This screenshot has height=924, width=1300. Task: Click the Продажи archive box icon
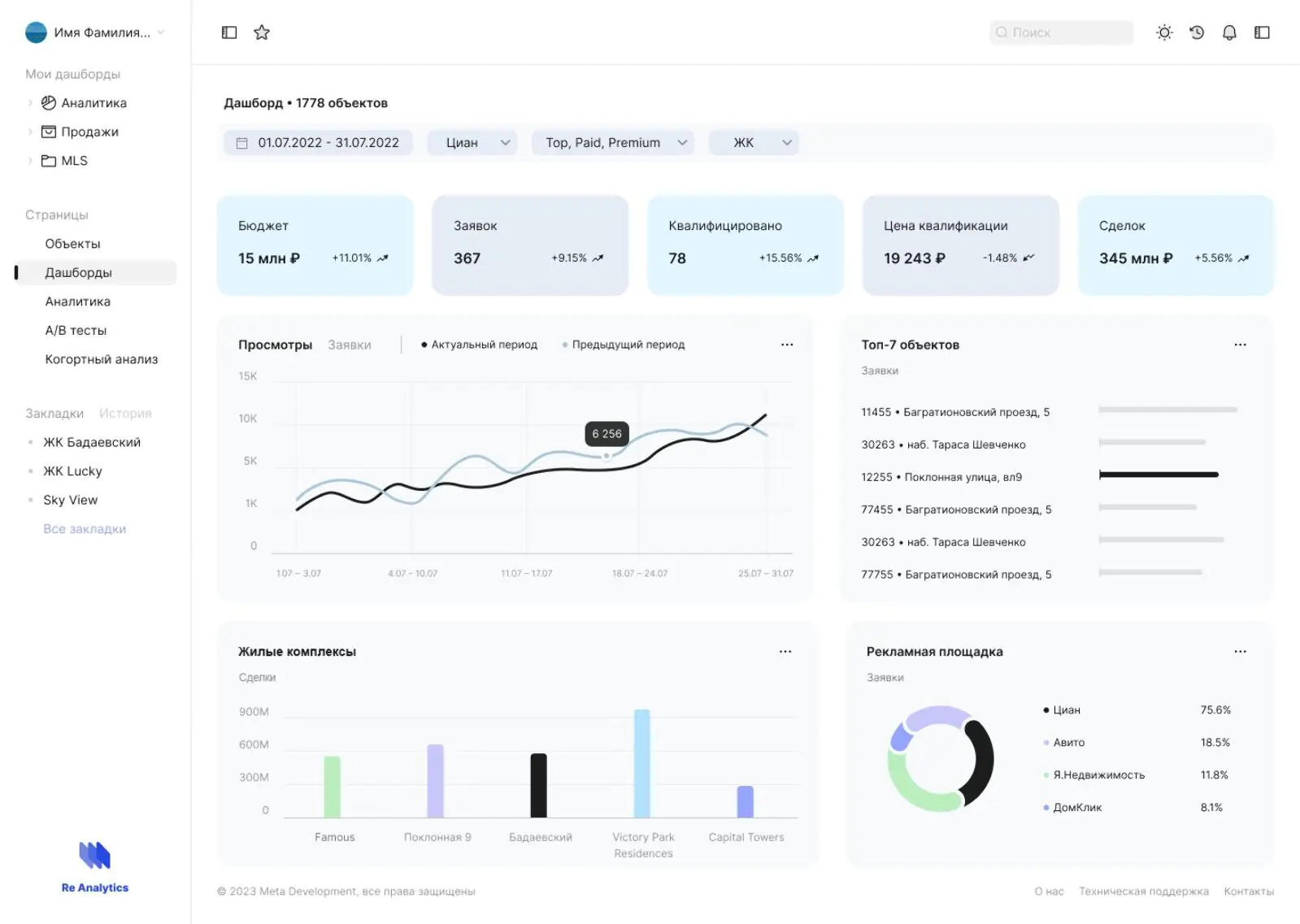tap(49, 132)
